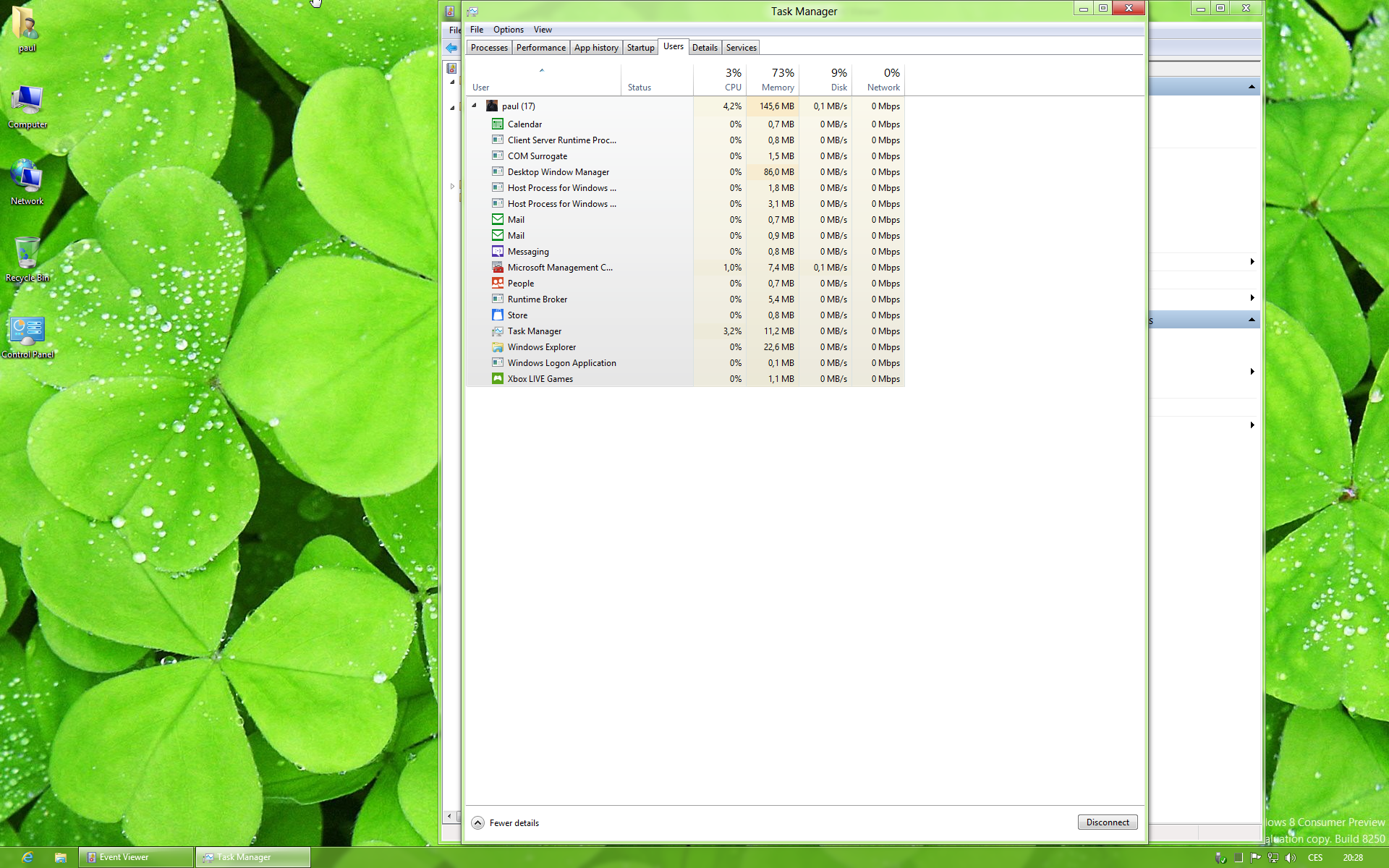This screenshot has height=868, width=1389.
Task: Expand the bottom submenu arrow in Event Viewer actions
Action: tap(1252, 425)
